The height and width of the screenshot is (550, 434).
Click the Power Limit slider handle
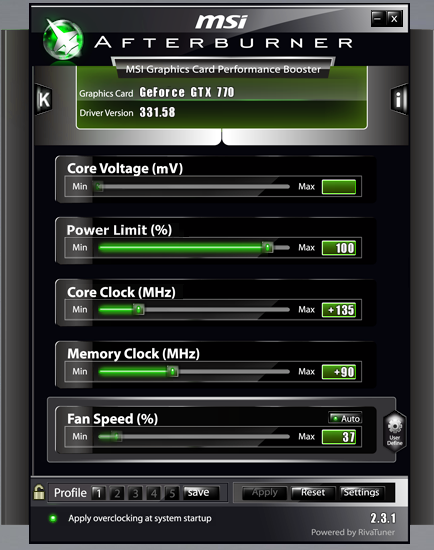[x=268, y=248]
